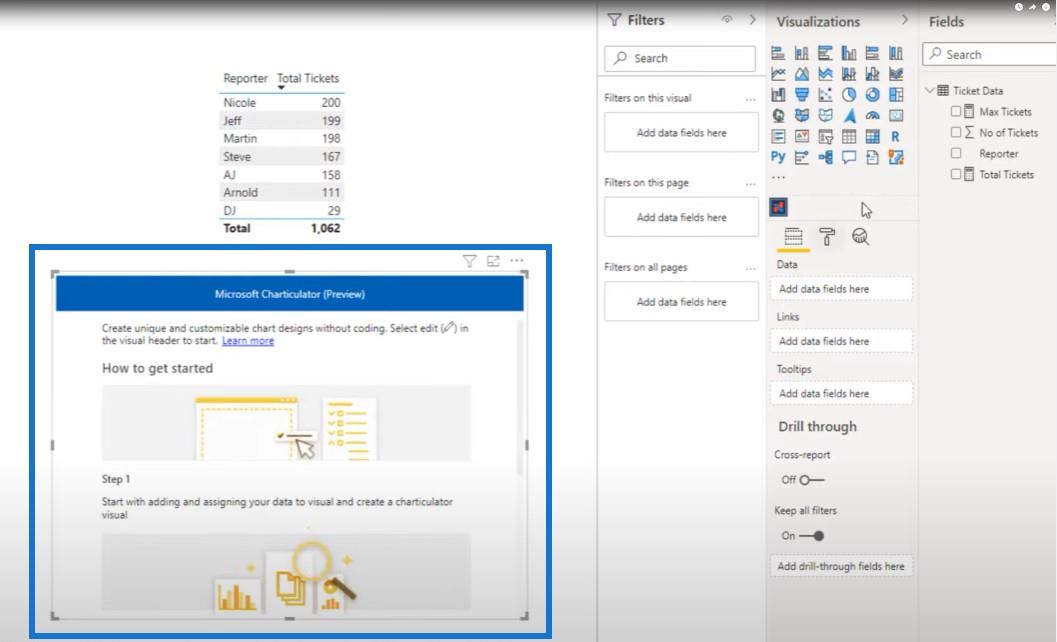Image resolution: width=1057 pixels, height=642 pixels.
Task: Select the 100% stacked bar chart visual
Action: [x=872, y=53]
